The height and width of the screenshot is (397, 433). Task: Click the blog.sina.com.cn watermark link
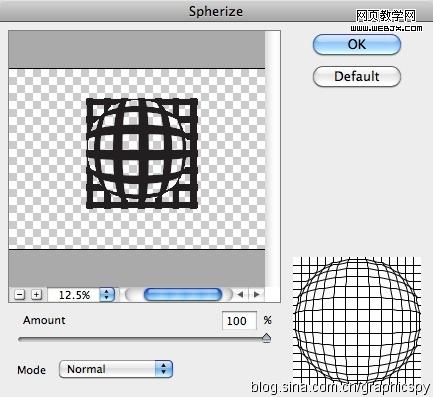pyautogui.click(x=341, y=387)
